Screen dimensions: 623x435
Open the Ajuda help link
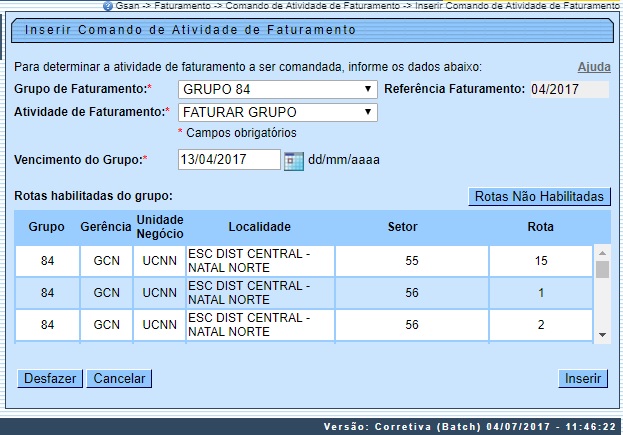tap(594, 67)
